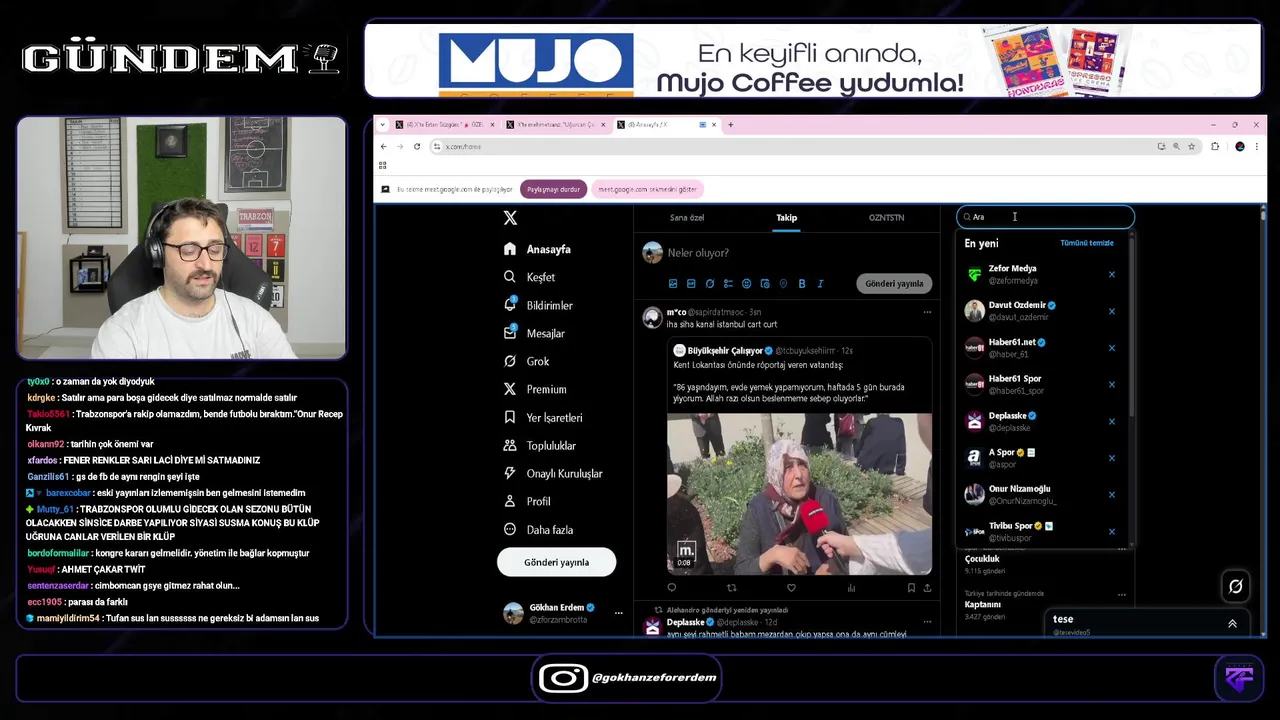Add media with the image icon
The width and height of the screenshot is (1280, 720).
(673, 284)
